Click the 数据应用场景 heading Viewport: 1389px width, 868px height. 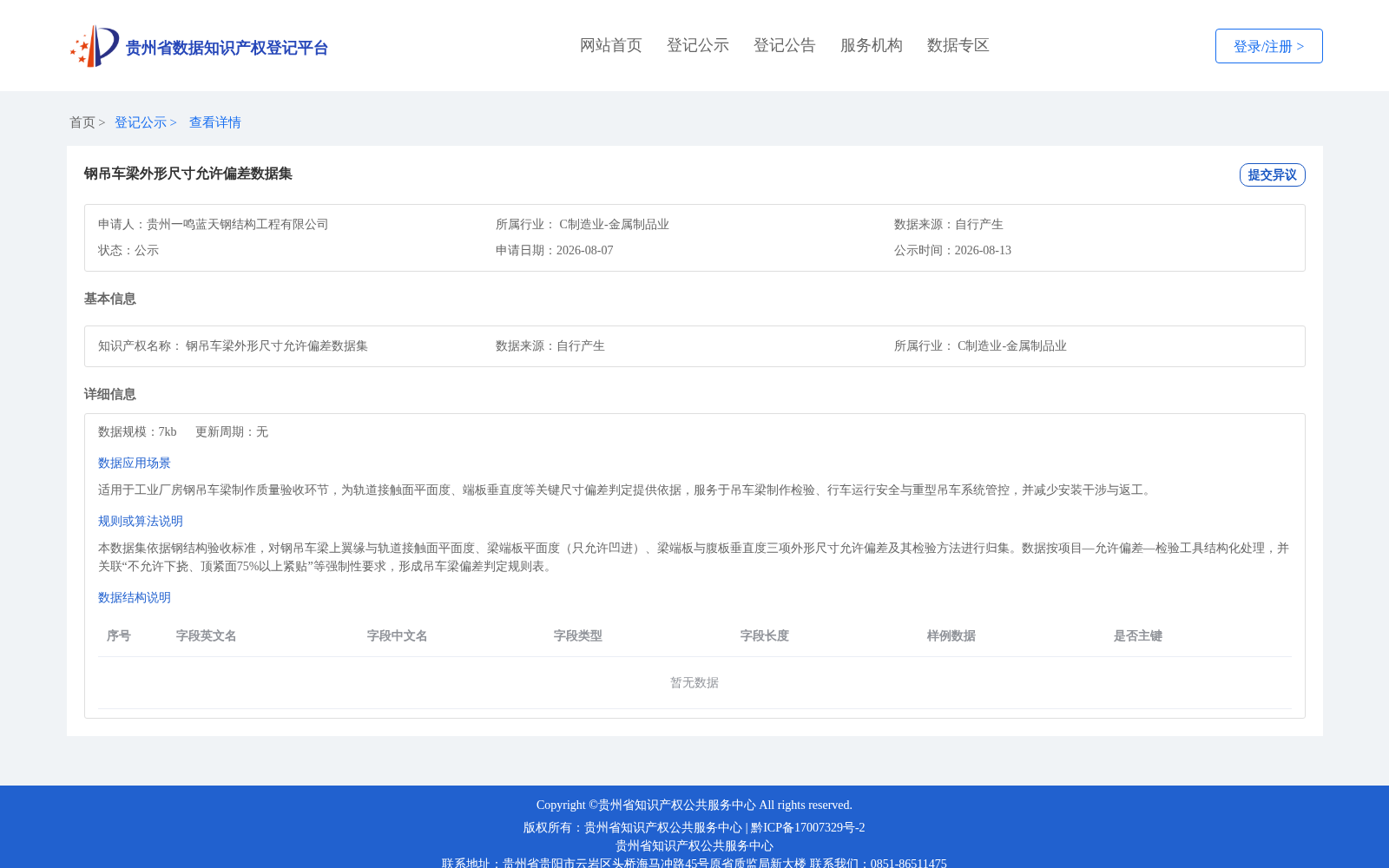point(135,463)
